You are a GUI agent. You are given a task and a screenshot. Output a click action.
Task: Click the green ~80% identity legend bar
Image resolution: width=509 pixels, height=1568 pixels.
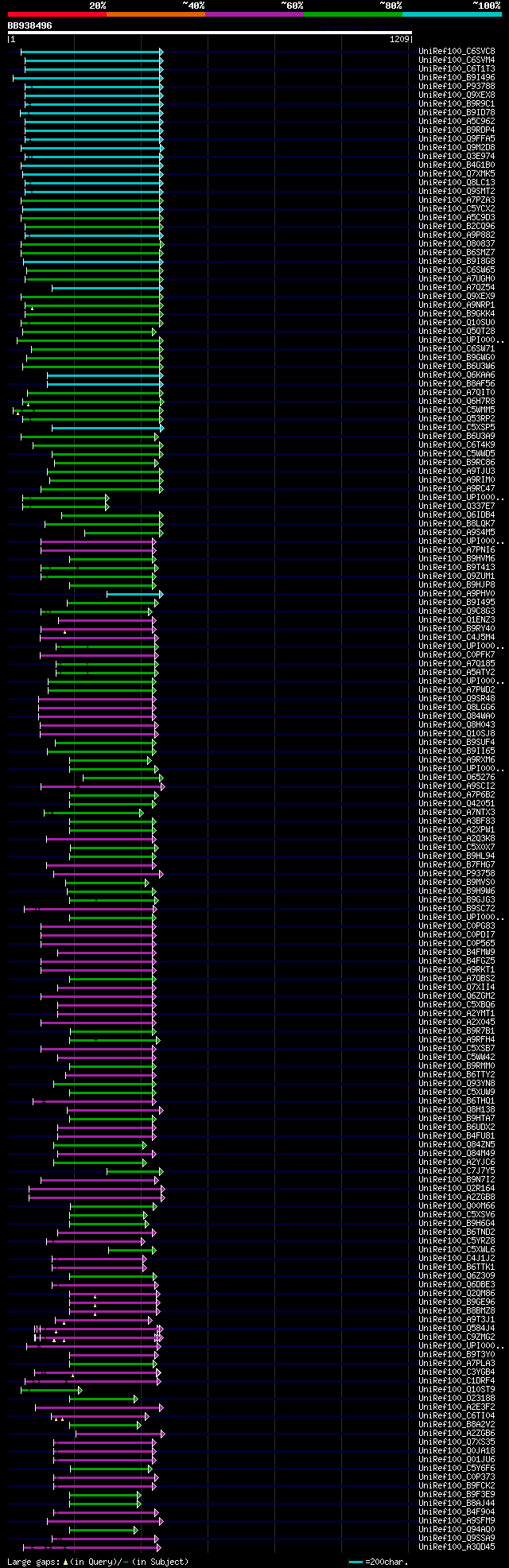(352, 14)
